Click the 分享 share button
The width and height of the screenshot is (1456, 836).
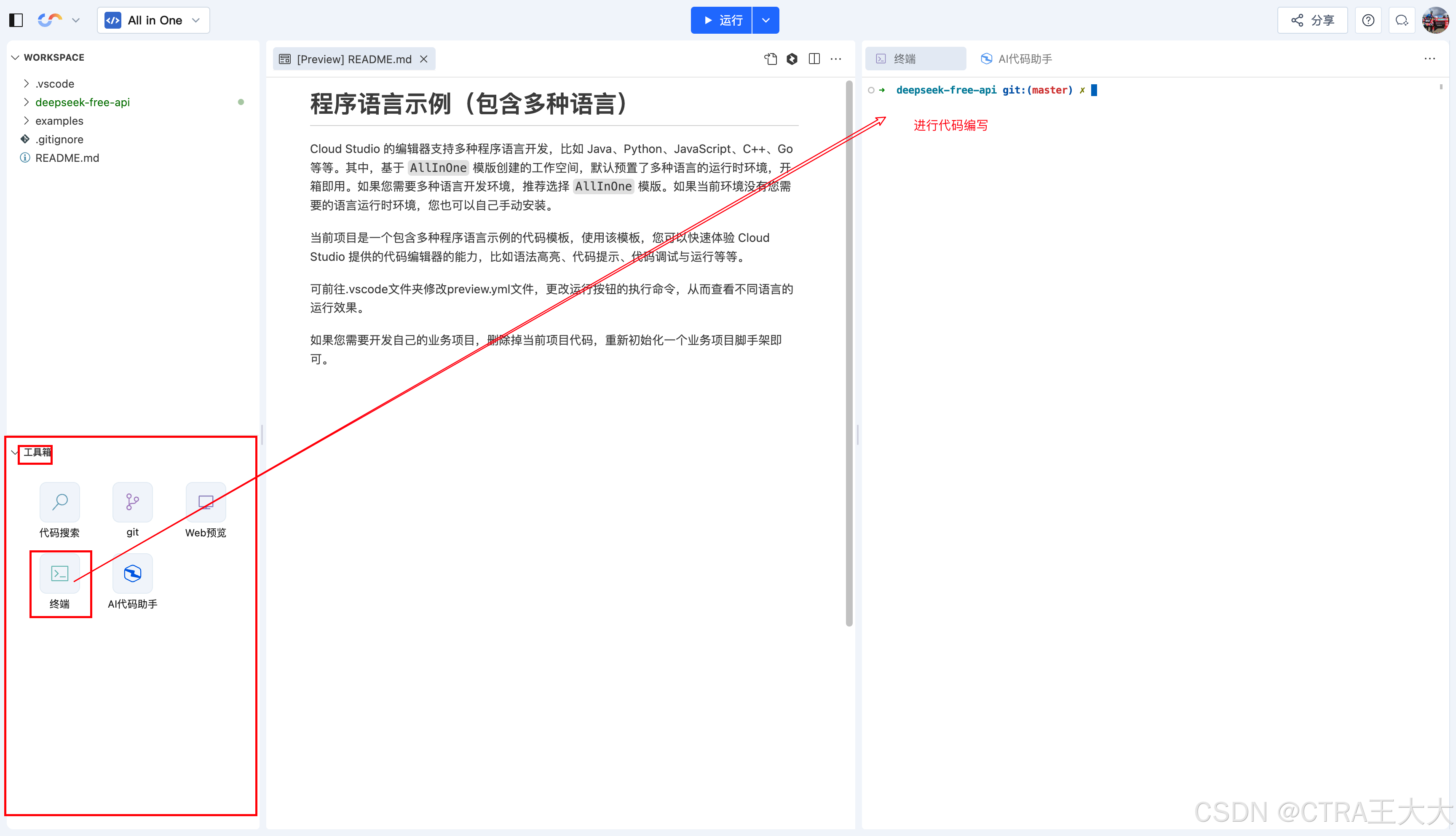1312,21
